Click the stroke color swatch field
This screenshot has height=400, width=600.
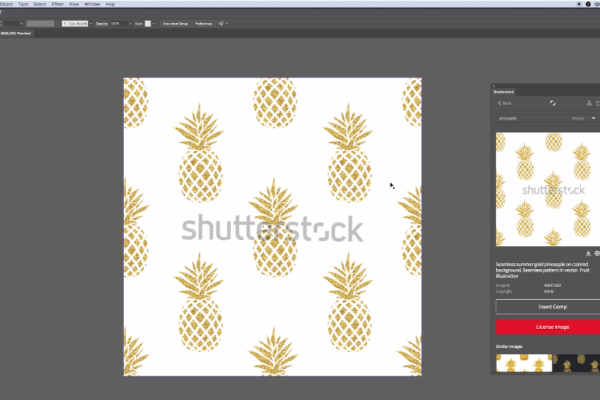(x=40, y=21)
